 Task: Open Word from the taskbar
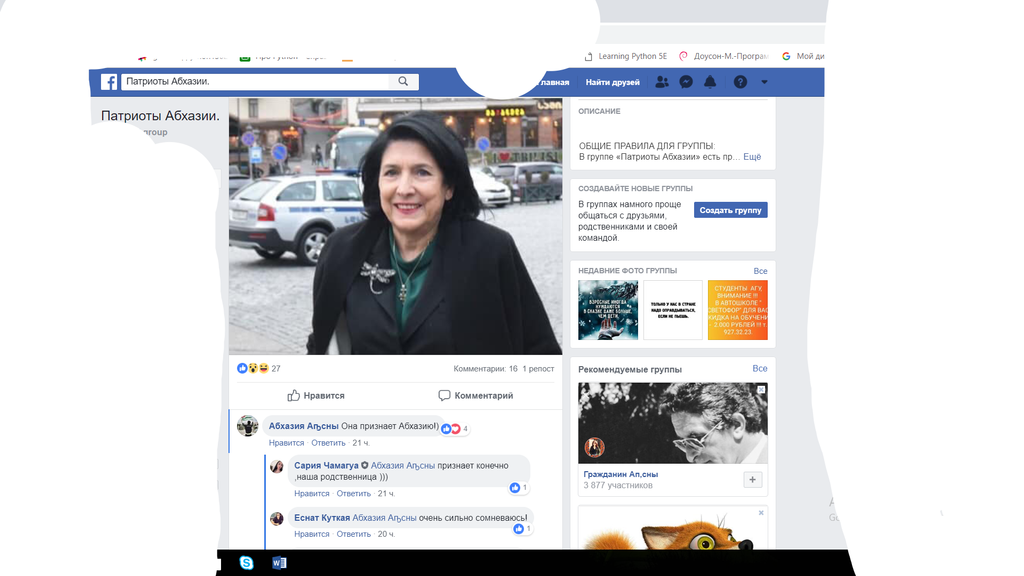point(279,562)
